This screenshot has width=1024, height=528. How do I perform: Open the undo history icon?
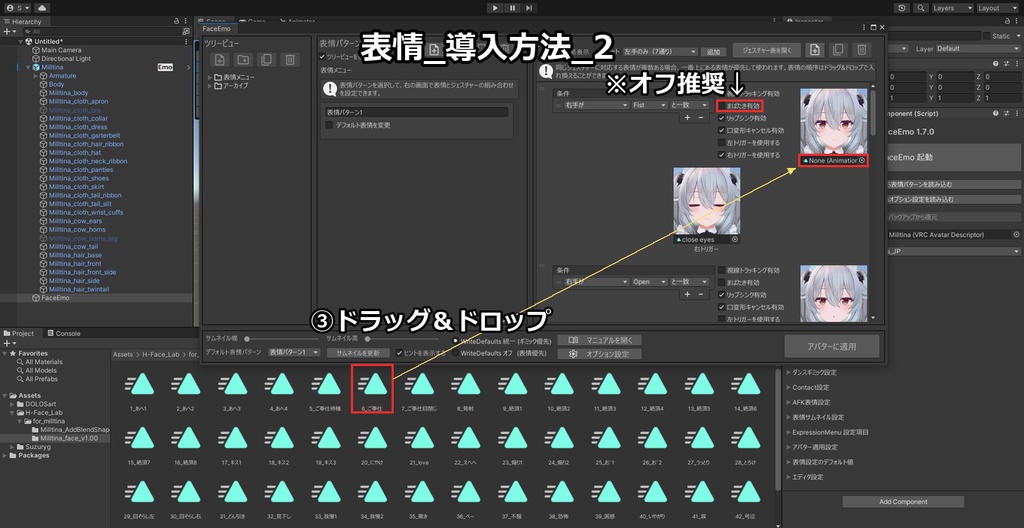click(x=902, y=8)
